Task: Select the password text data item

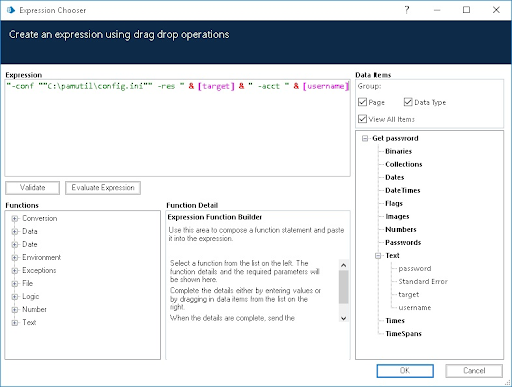Action: coord(415,269)
